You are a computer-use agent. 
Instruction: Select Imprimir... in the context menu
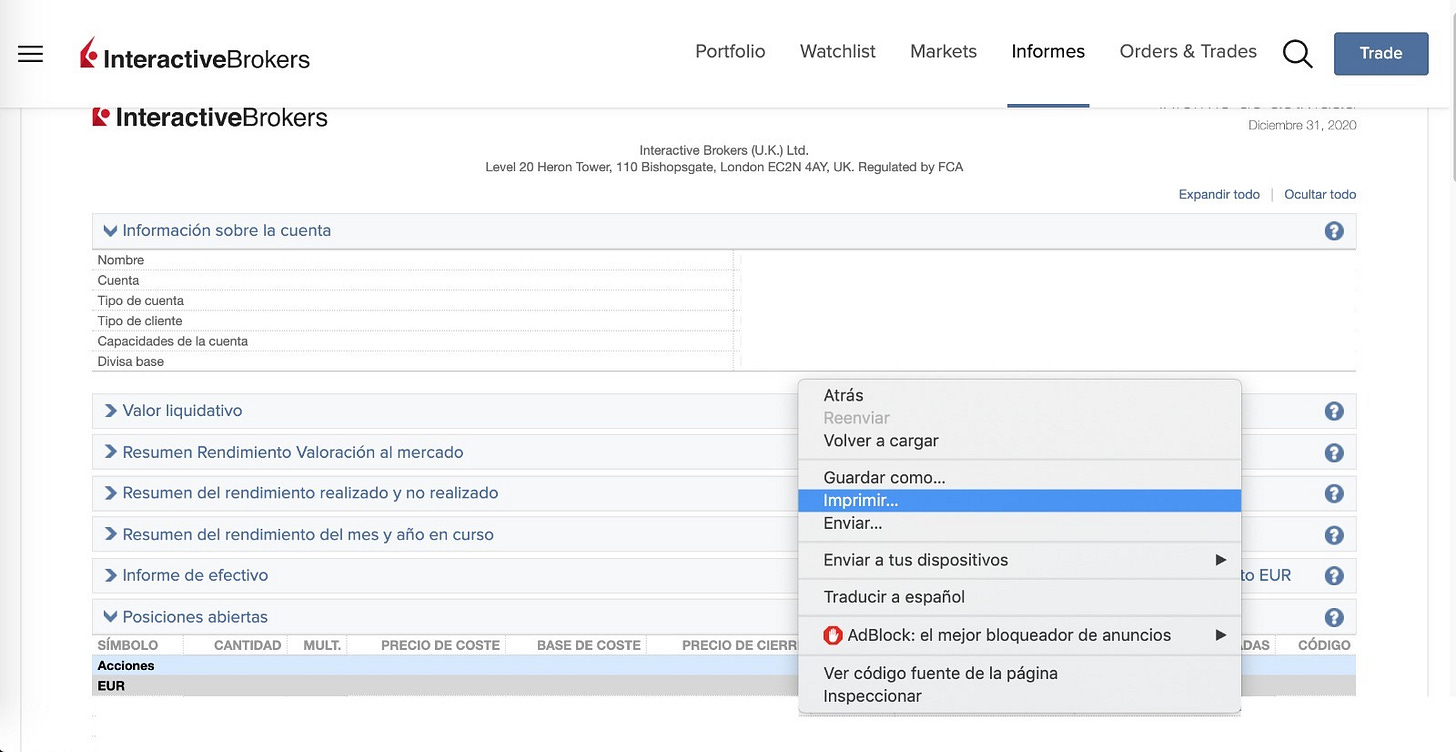1019,501
